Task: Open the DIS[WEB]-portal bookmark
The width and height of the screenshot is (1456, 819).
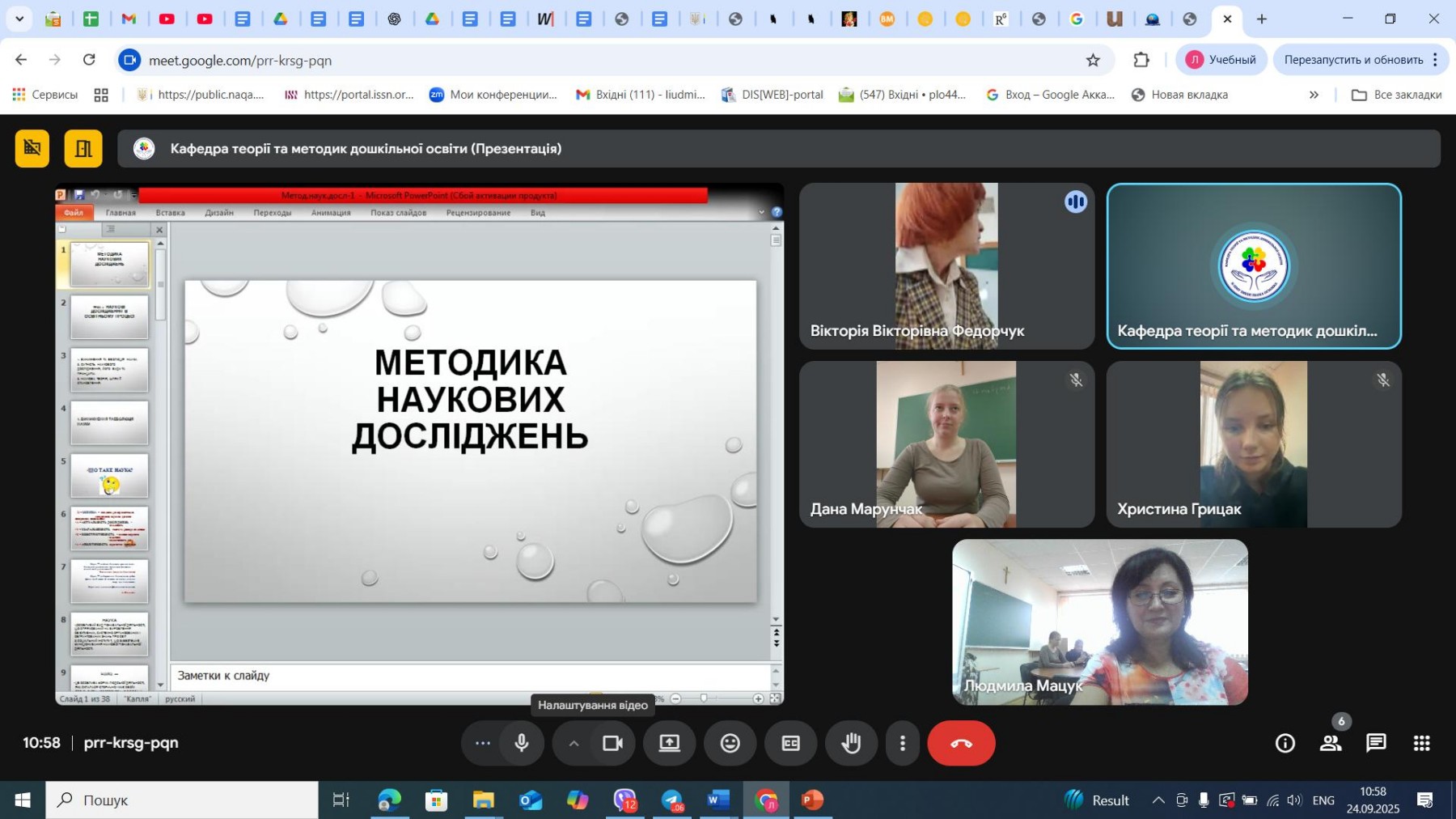Action: 772,95
